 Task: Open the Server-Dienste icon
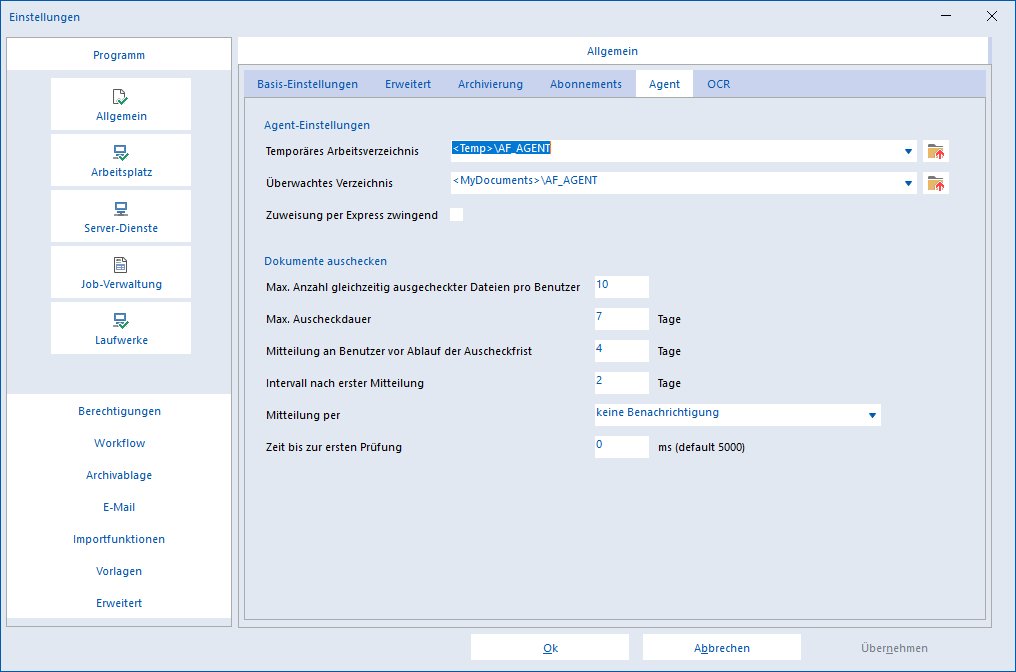121,216
